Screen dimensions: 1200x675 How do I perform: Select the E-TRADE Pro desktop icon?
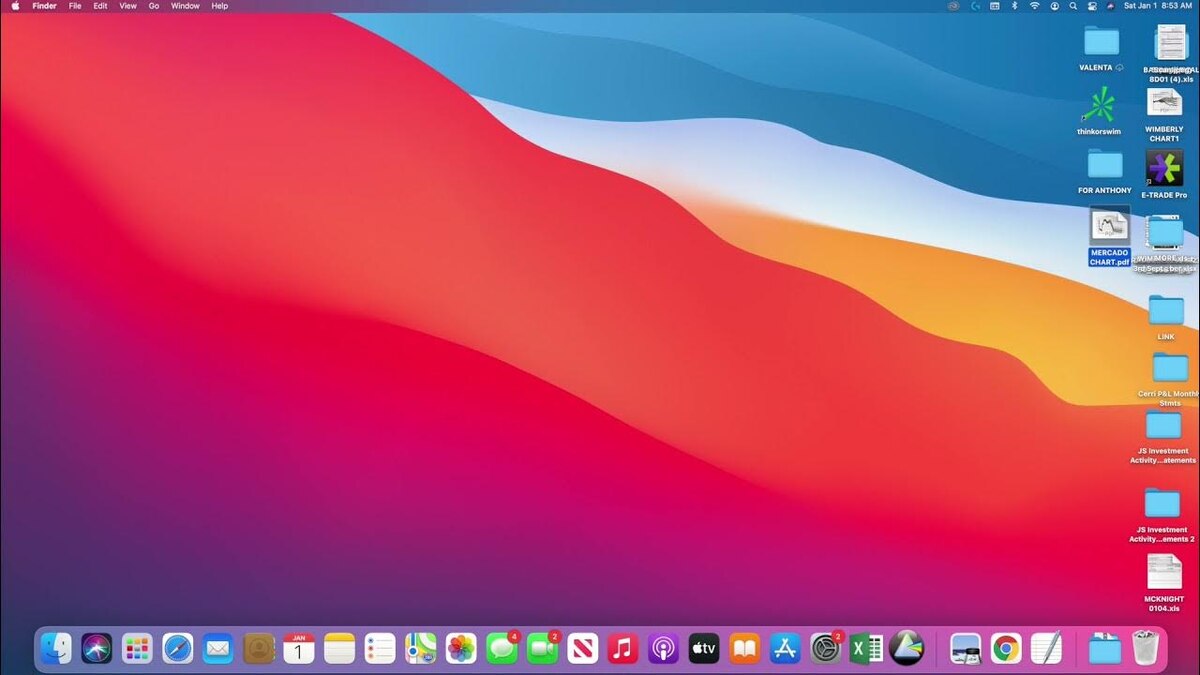pos(1164,175)
